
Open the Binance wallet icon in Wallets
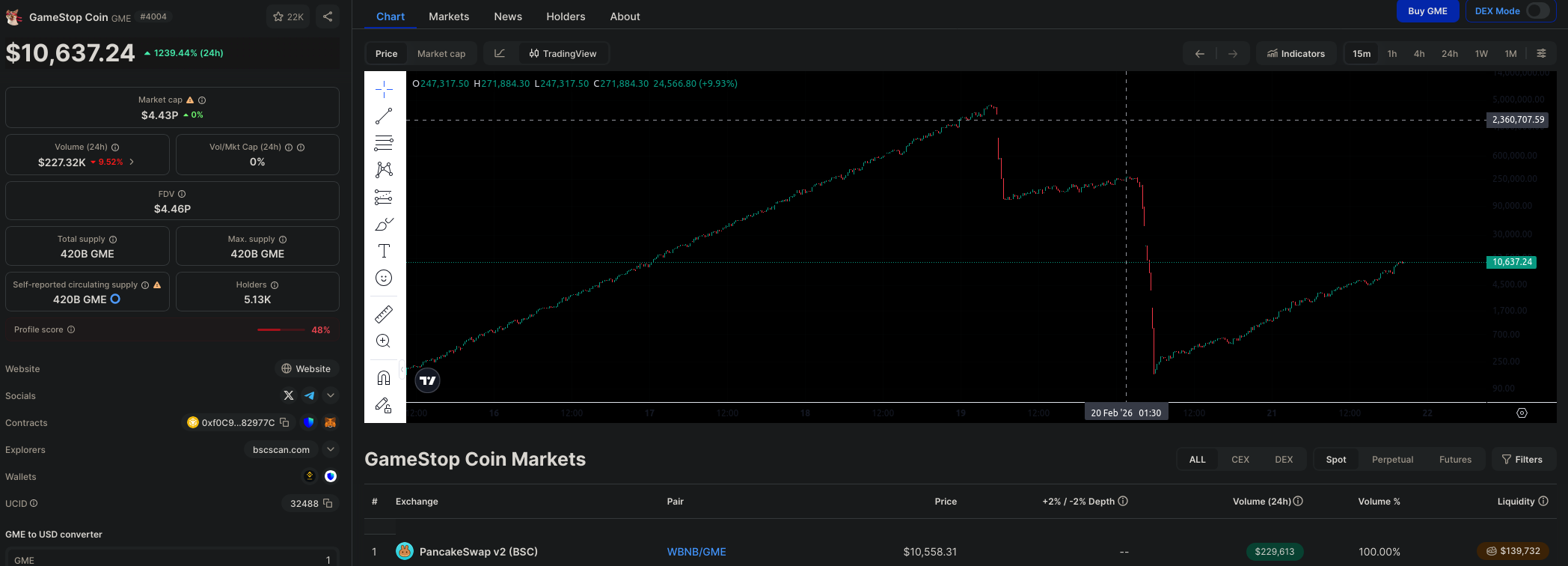tap(310, 476)
